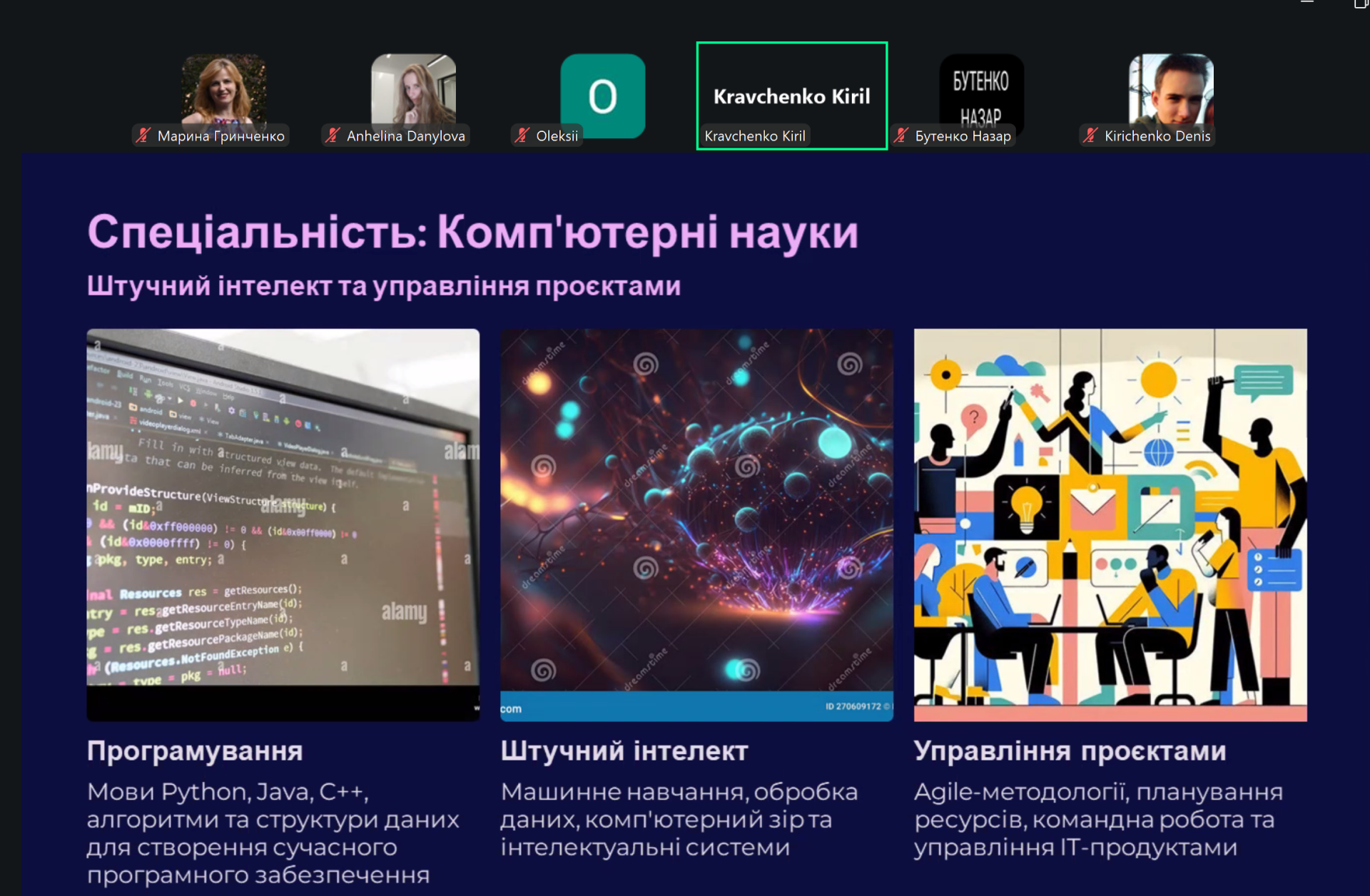Click the restore window icon at top right

pos(1360,4)
